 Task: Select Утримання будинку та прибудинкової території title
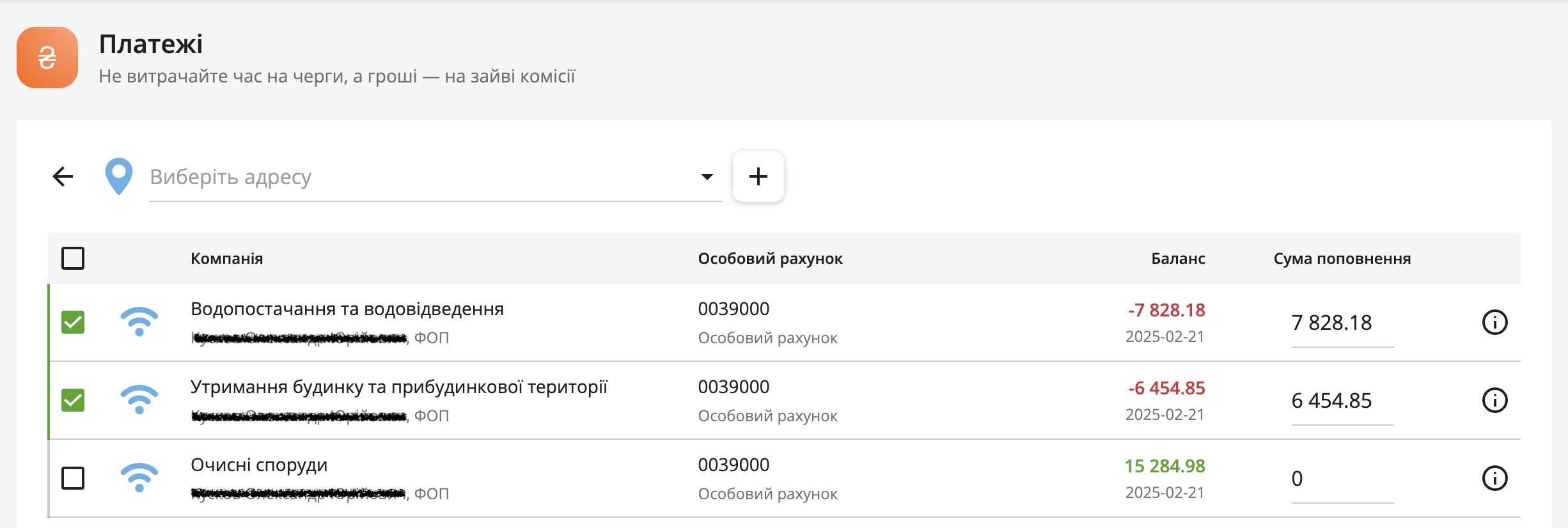399,387
